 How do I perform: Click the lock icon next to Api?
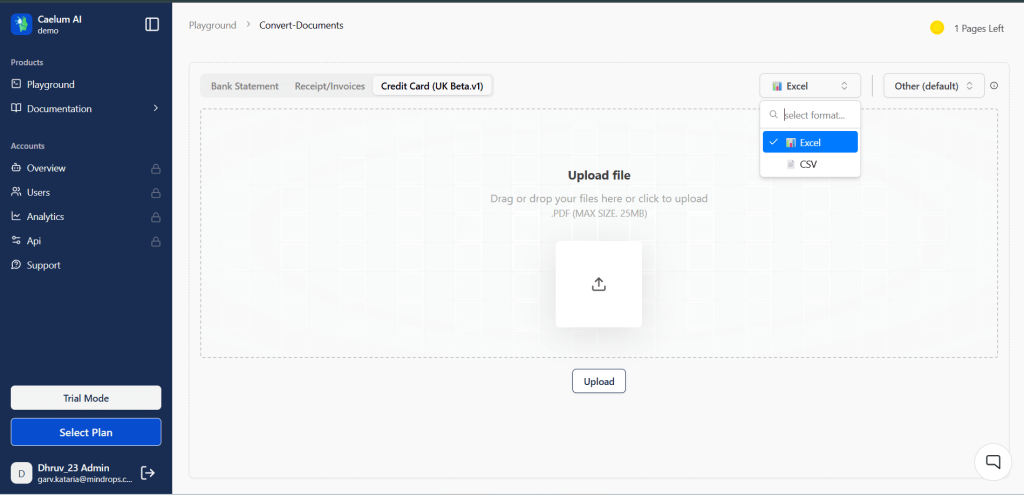(x=155, y=242)
